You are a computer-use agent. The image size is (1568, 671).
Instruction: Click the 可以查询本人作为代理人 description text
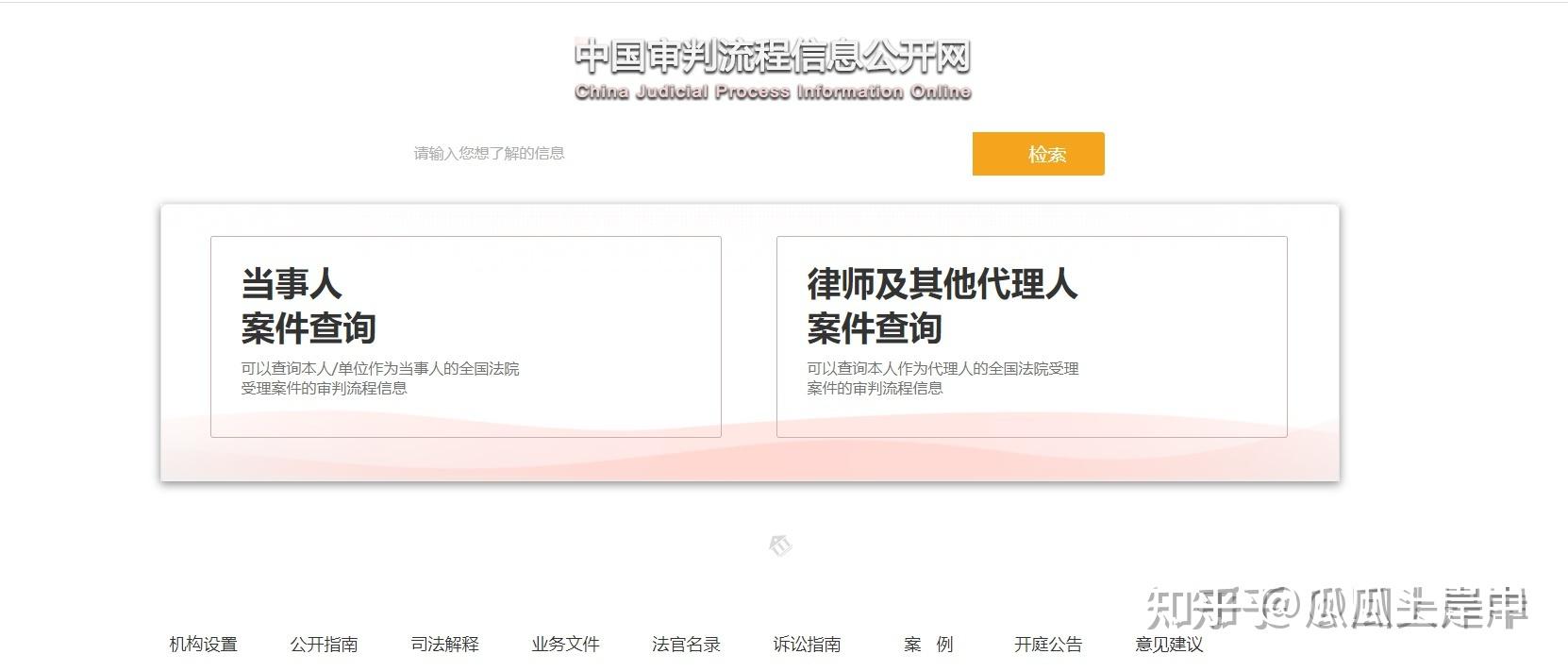click(x=942, y=377)
